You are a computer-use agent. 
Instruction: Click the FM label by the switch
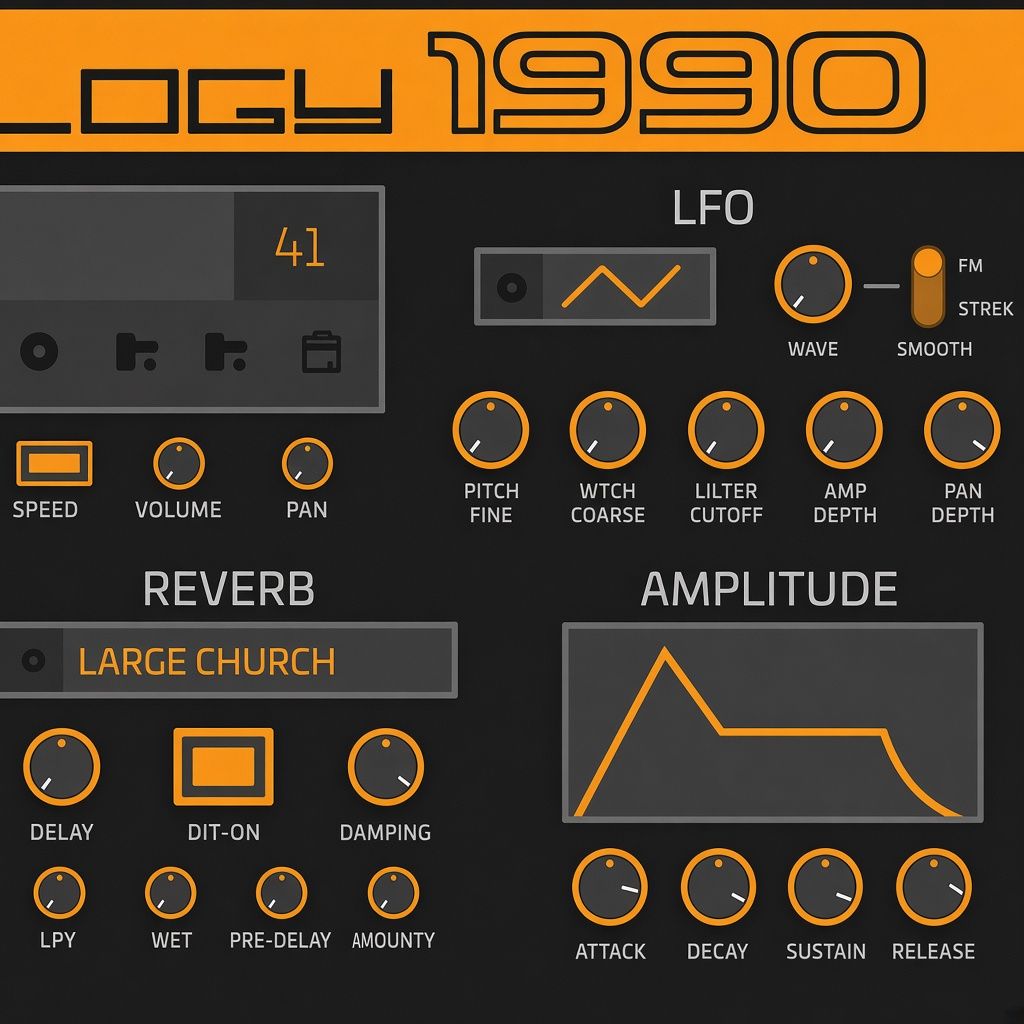(x=970, y=266)
